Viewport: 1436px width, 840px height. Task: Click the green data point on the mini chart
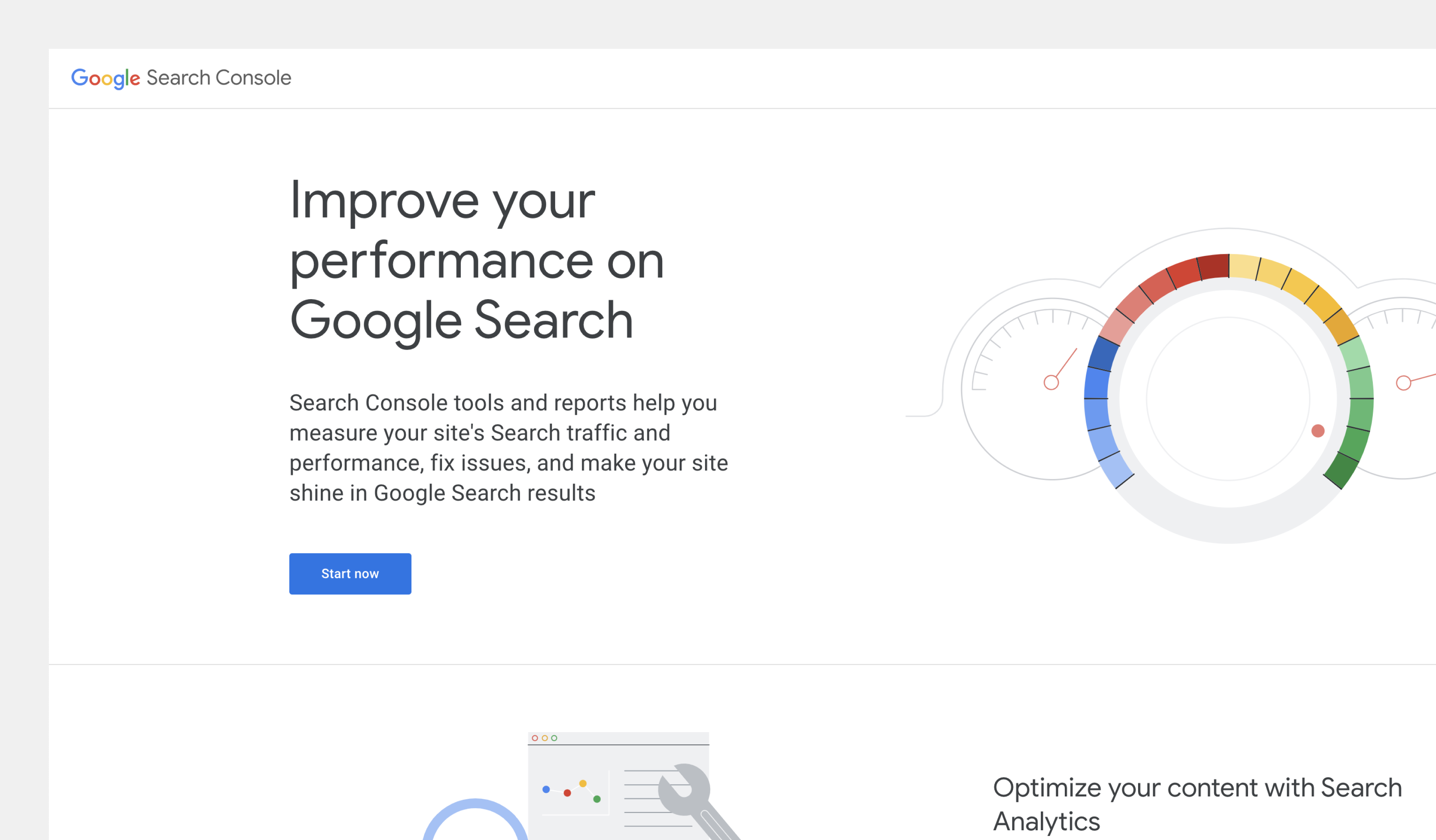tap(597, 799)
